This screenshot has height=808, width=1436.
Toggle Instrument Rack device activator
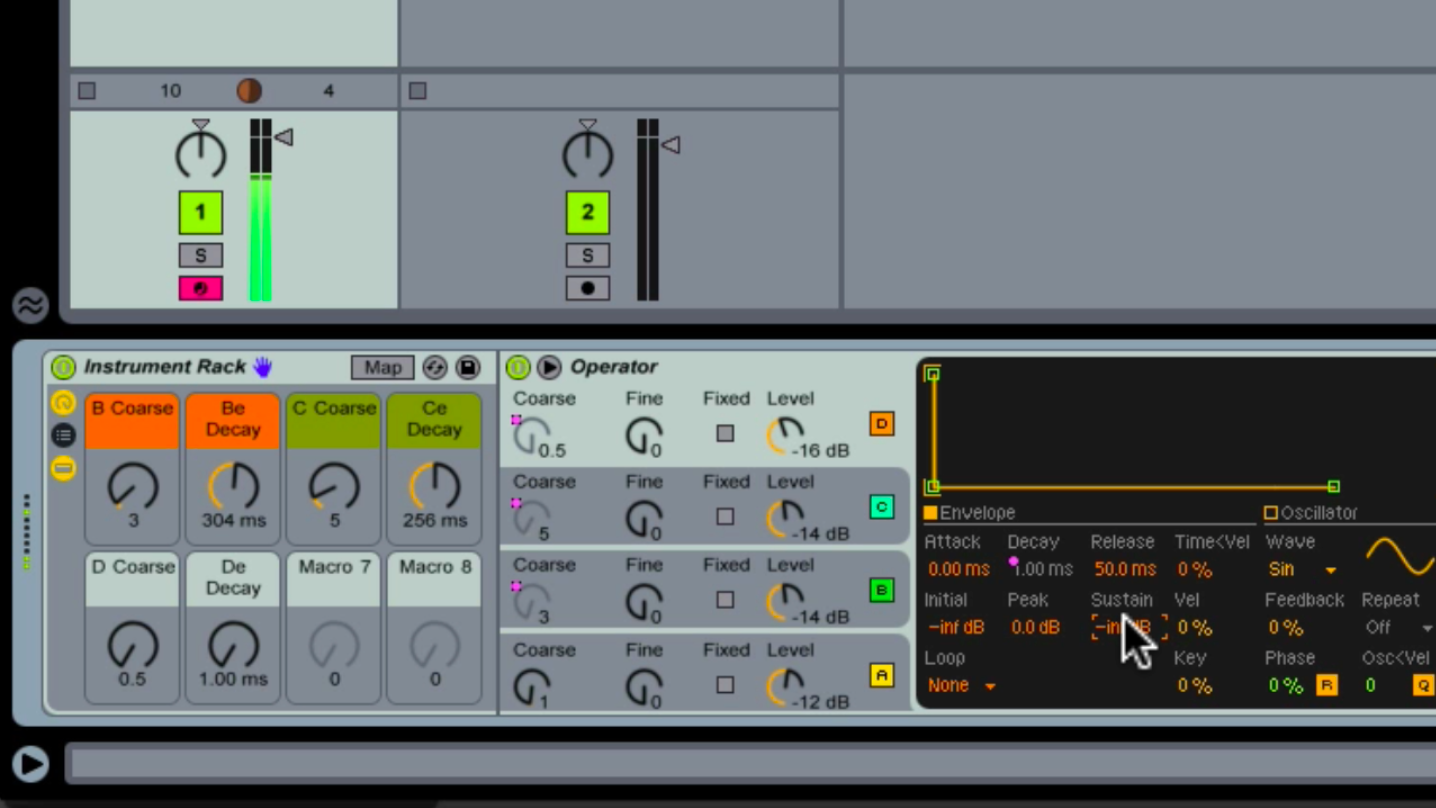click(x=63, y=368)
